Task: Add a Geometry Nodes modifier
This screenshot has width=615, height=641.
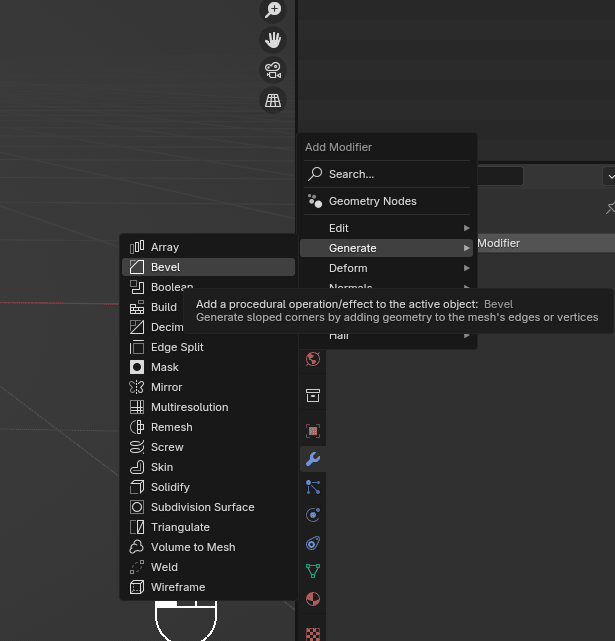Action: click(x=372, y=201)
